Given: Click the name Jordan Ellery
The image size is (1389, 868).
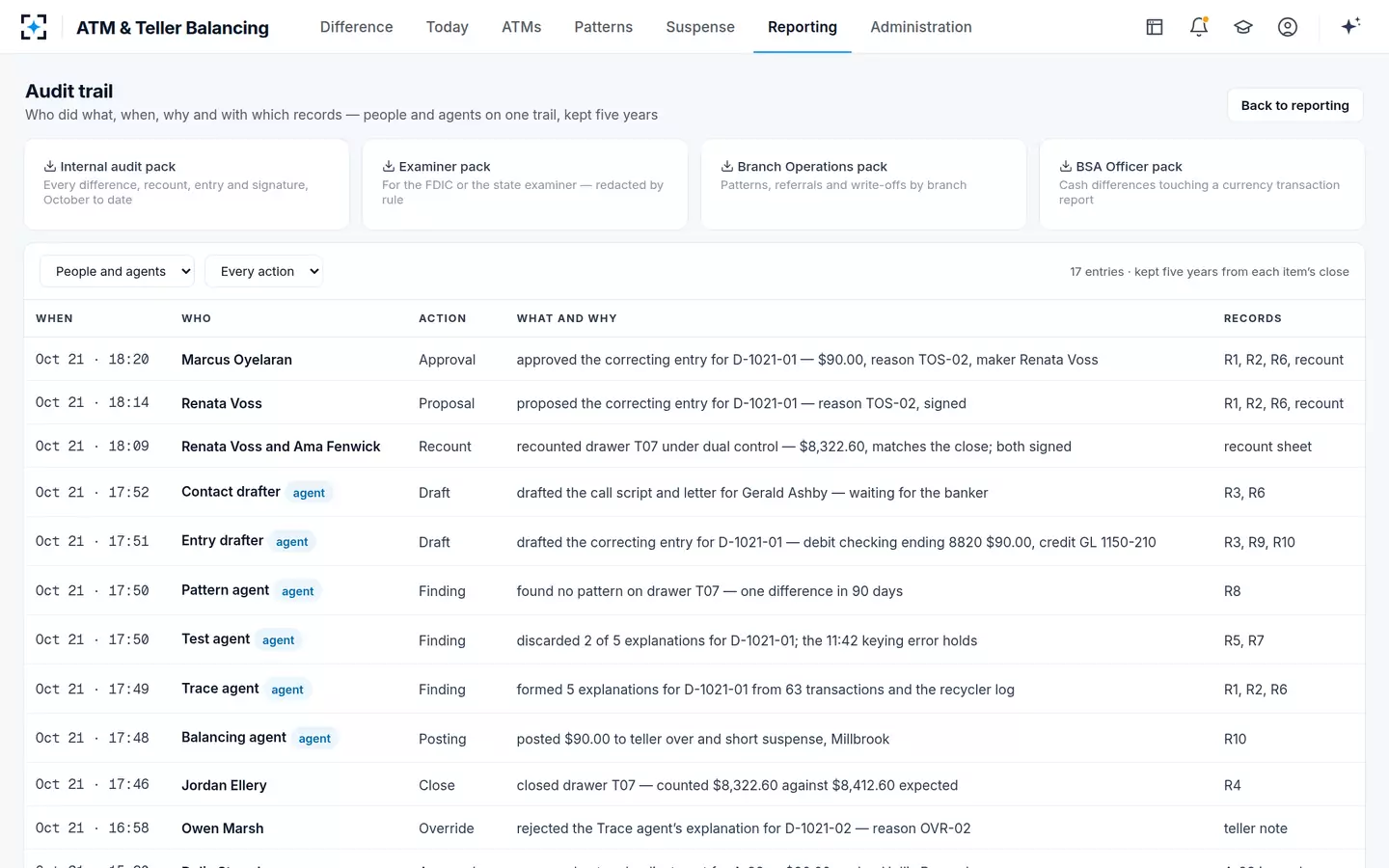Looking at the screenshot, I should [224, 785].
